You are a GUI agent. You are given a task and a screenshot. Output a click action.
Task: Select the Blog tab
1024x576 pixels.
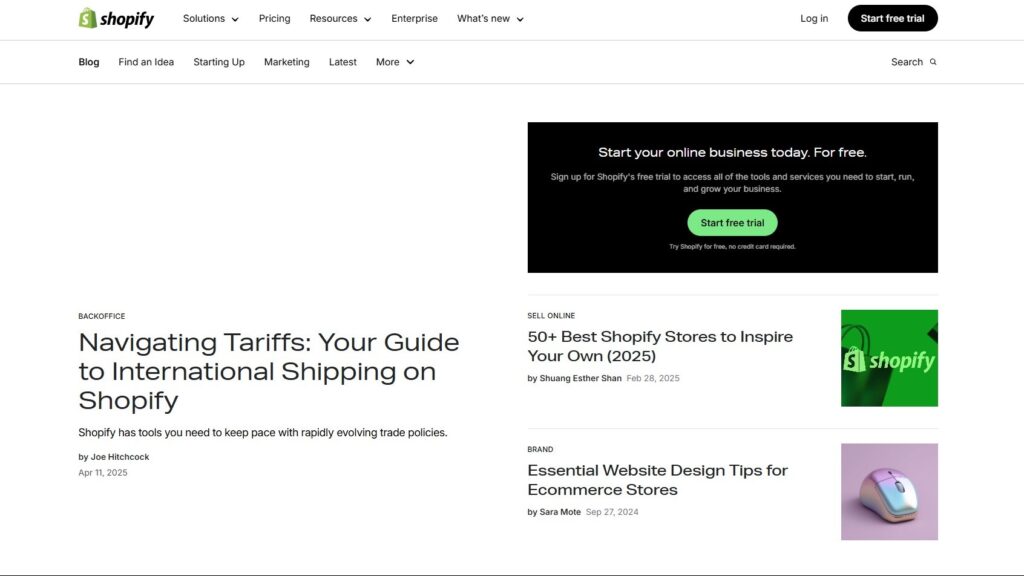(89, 62)
